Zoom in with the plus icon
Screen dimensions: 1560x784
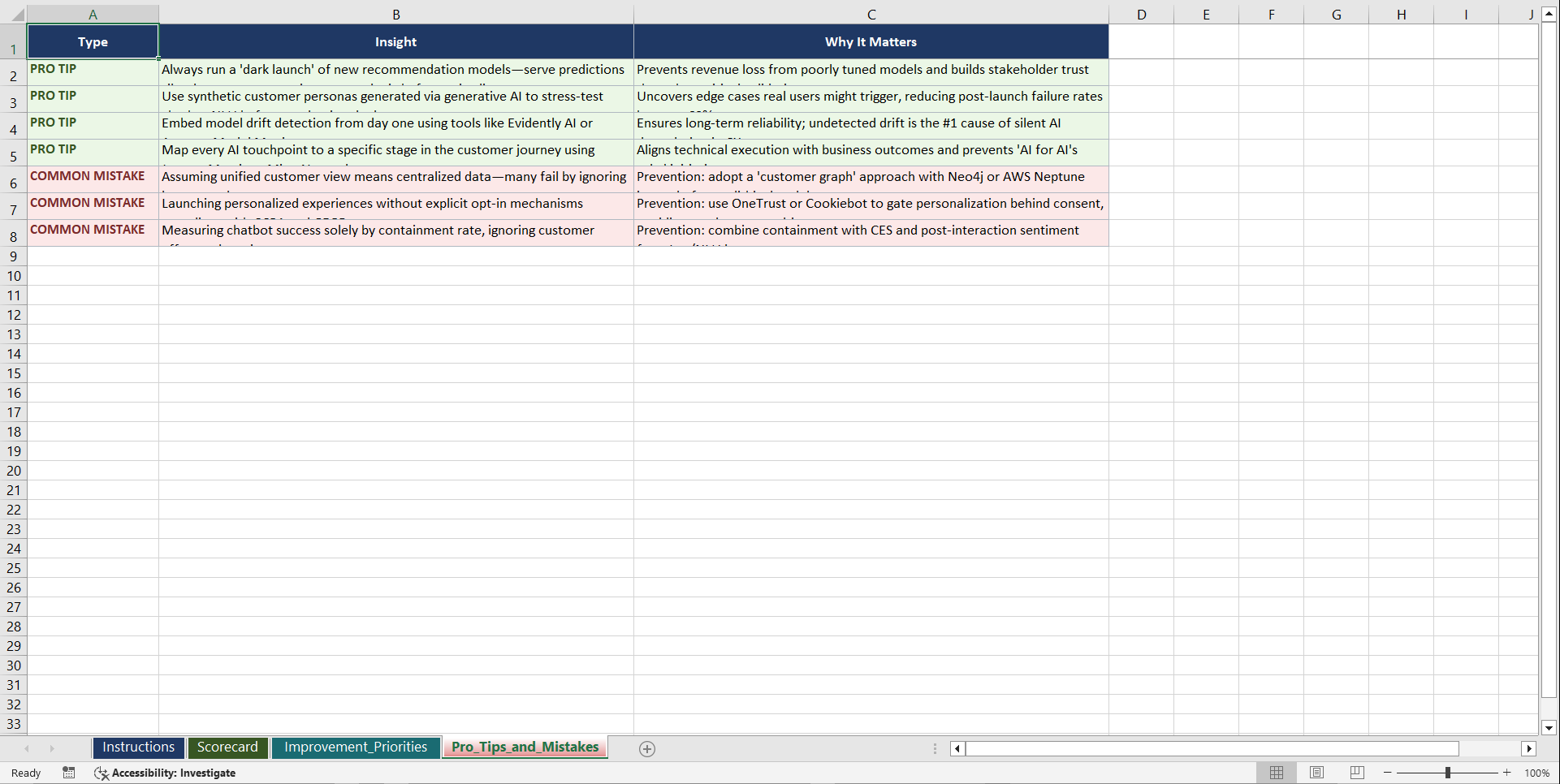click(1506, 773)
